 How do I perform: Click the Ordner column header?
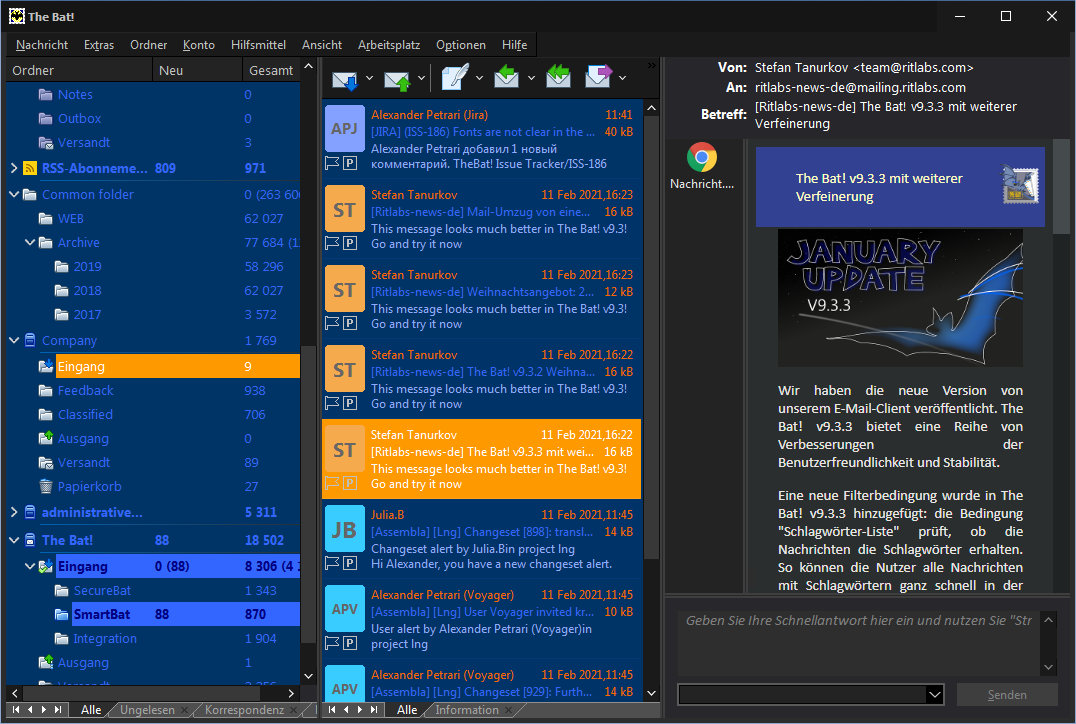[x=79, y=71]
